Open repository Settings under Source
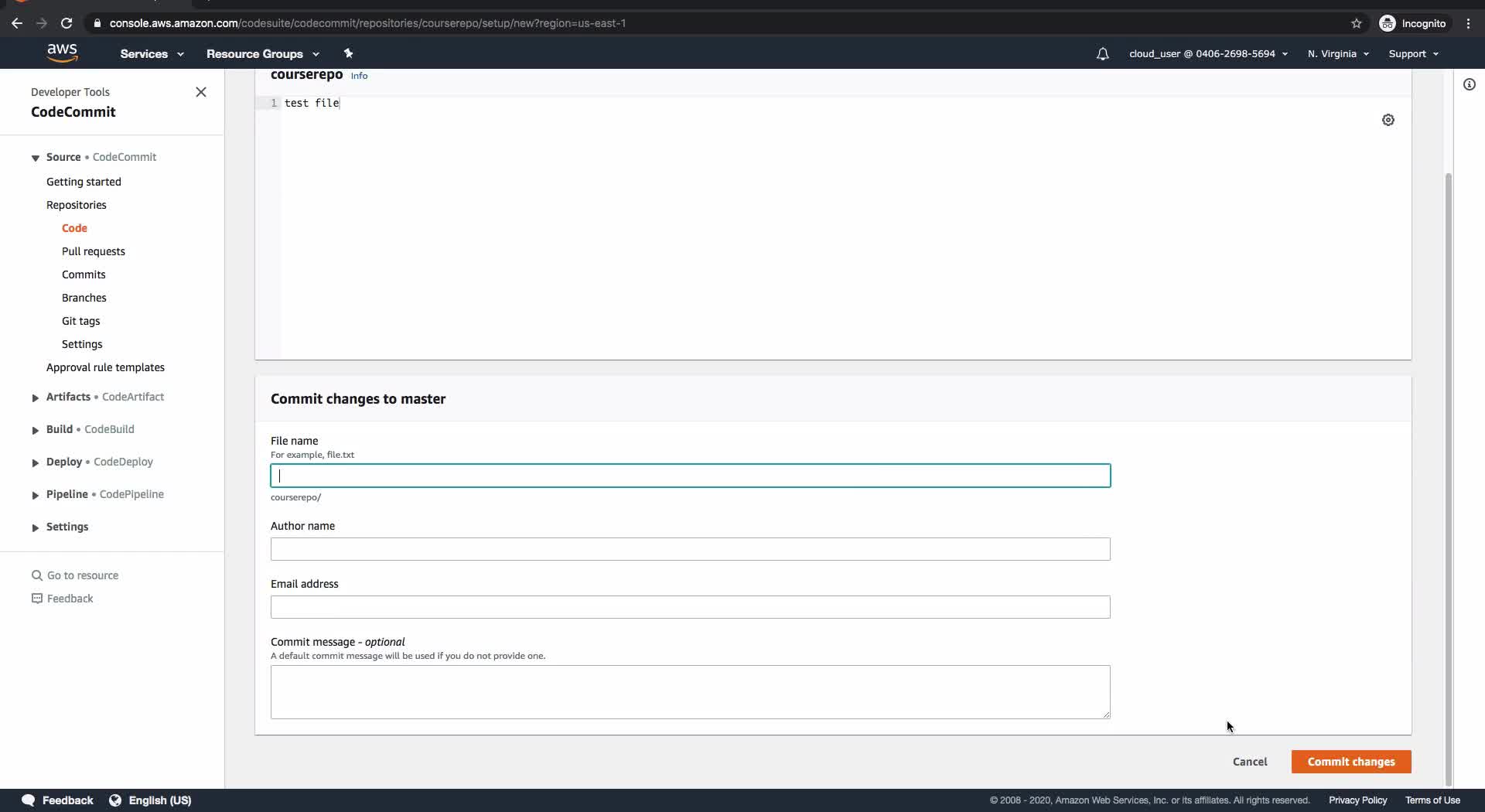Screen dimensions: 1485x812 82,344
